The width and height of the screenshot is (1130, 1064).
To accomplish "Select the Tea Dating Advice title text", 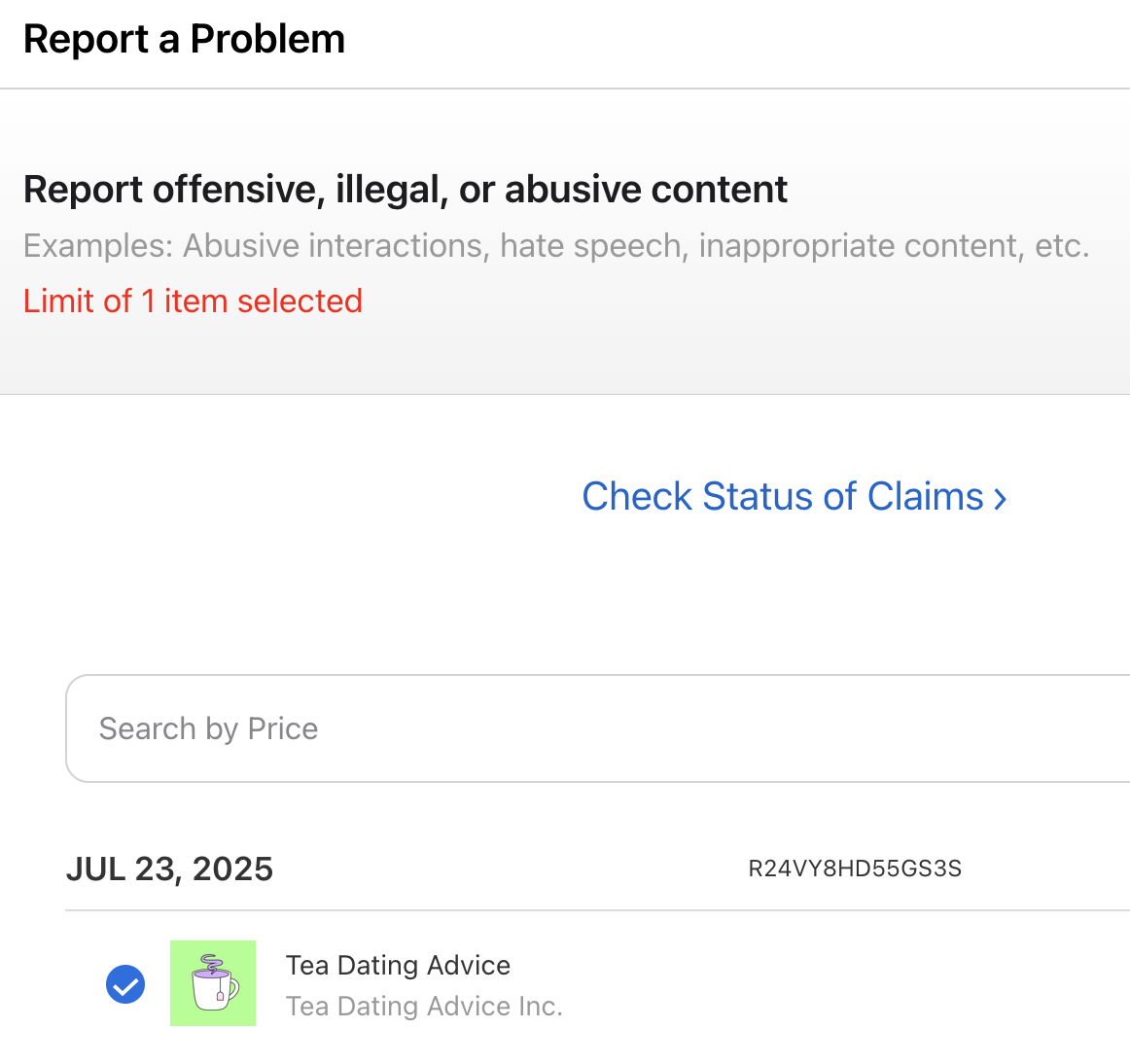I will pyautogui.click(x=398, y=965).
